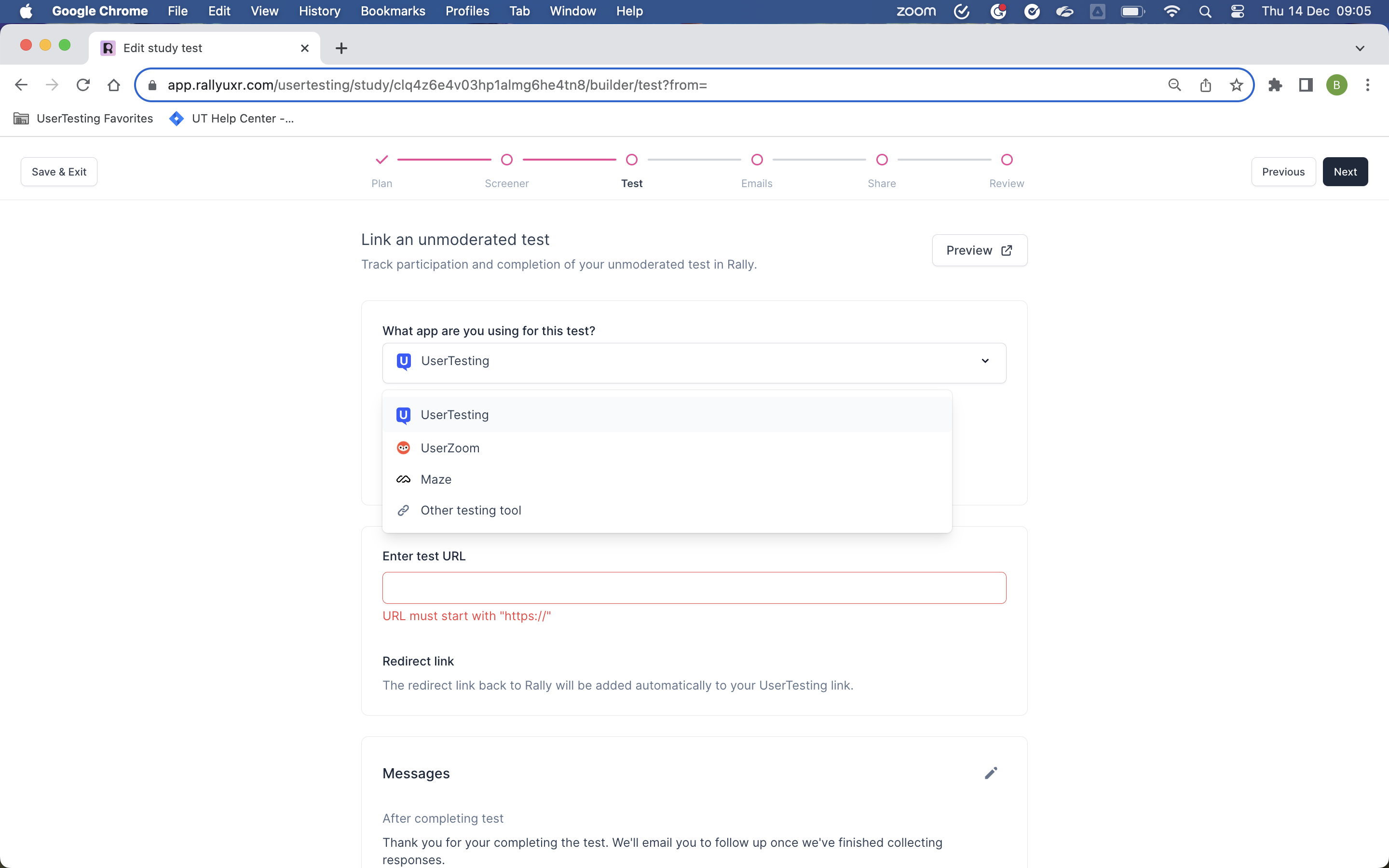Open the History menu

pos(319,11)
